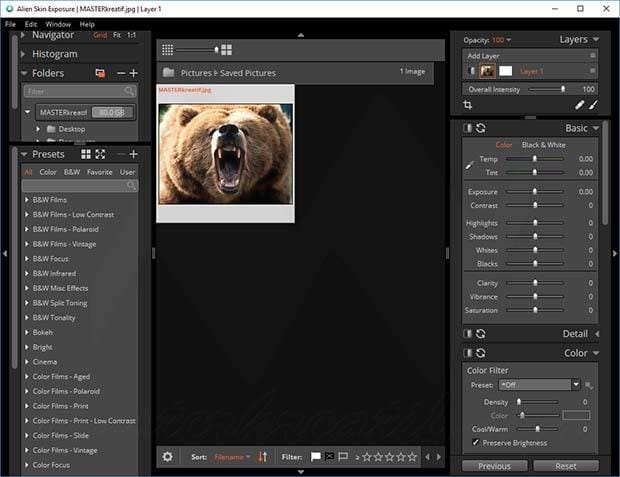The image size is (620, 477).
Task: Expand the Bokeh preset category
Action: [27, 331]
